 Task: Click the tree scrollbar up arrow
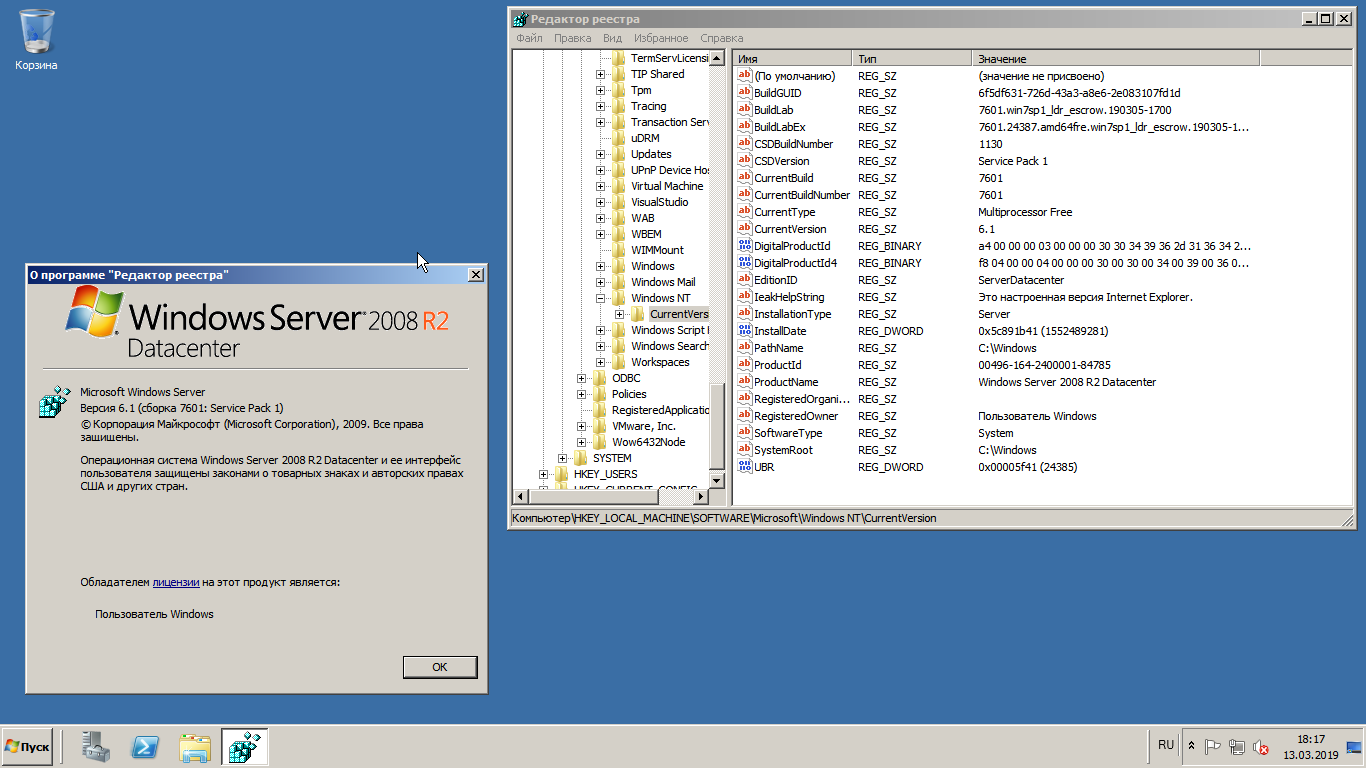(716, 59)
